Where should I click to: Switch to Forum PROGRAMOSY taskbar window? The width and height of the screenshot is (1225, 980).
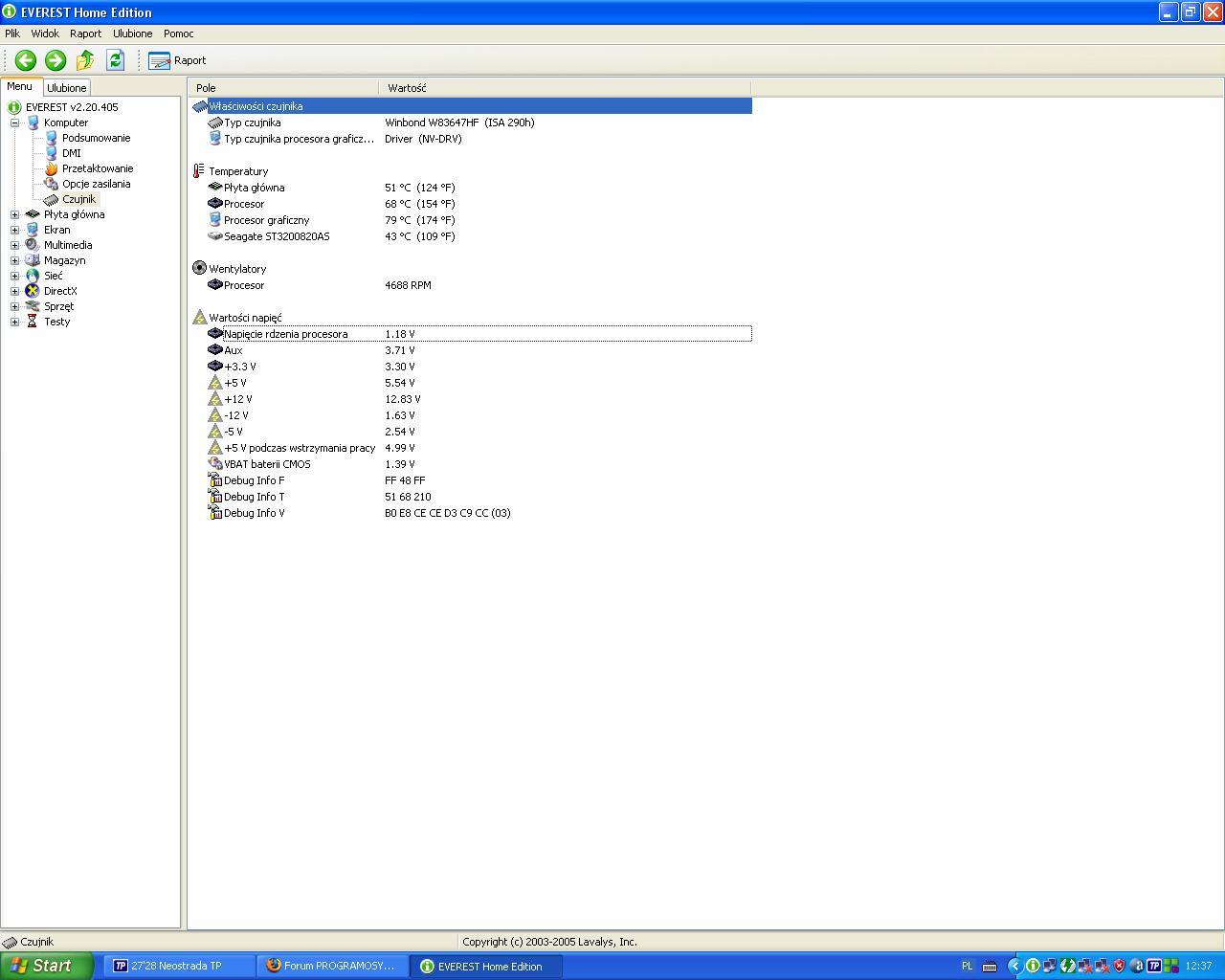pyautogui.click(x=332, y=967)
